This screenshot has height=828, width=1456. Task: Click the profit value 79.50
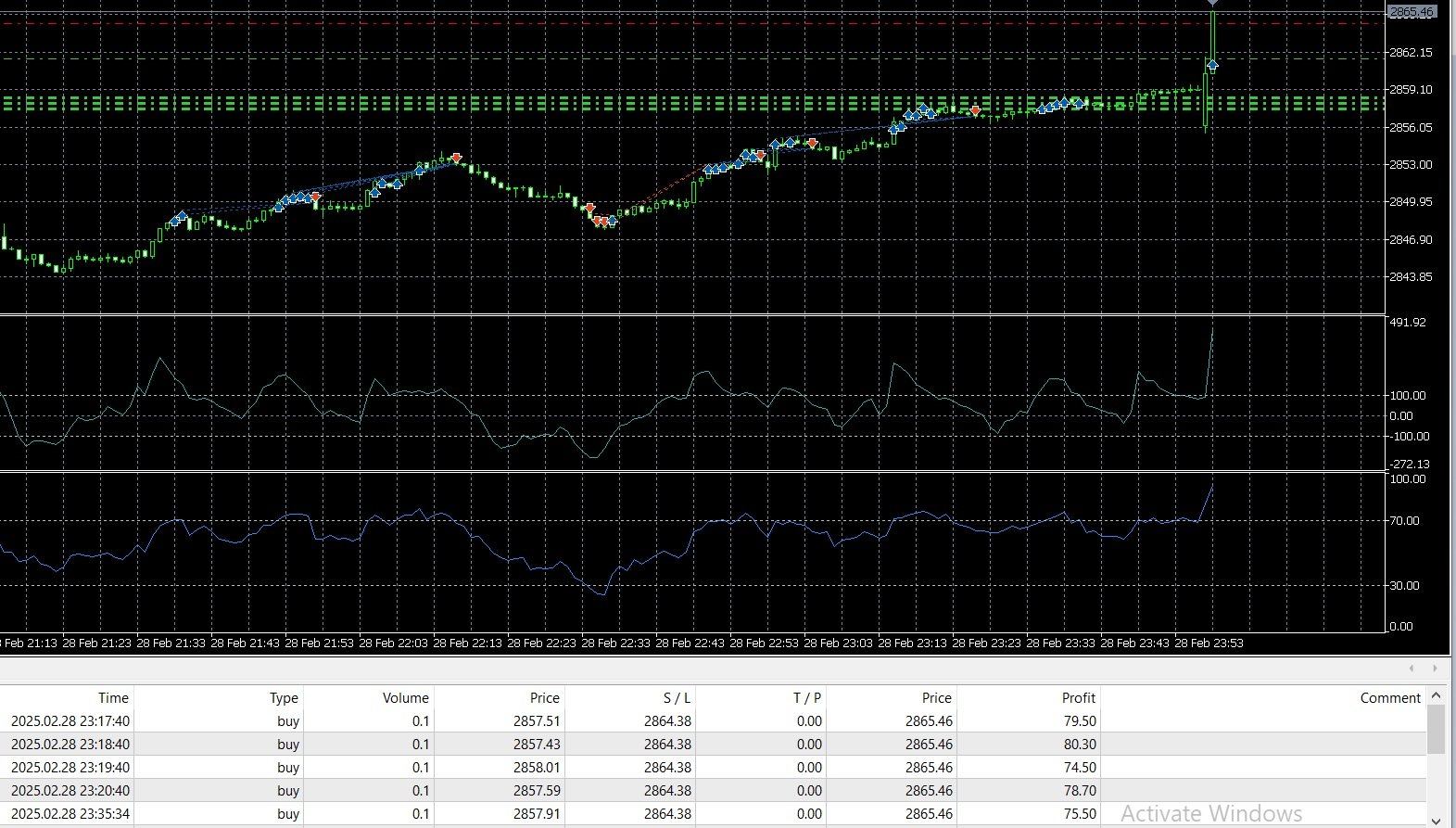[1079, 720]
